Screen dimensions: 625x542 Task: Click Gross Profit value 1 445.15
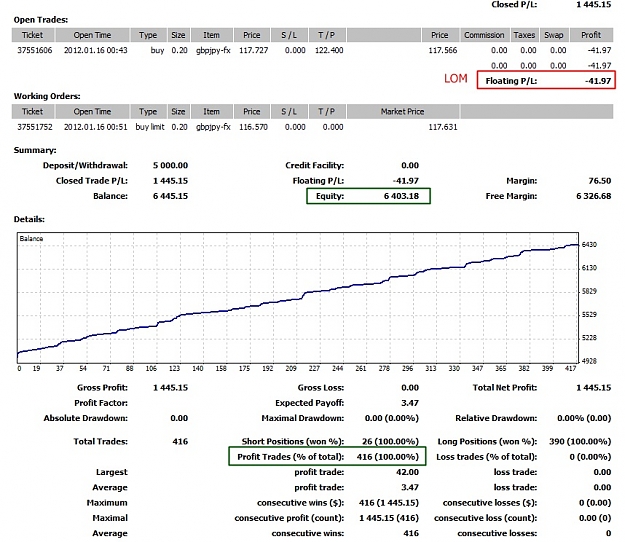click(x=170, y=388)
